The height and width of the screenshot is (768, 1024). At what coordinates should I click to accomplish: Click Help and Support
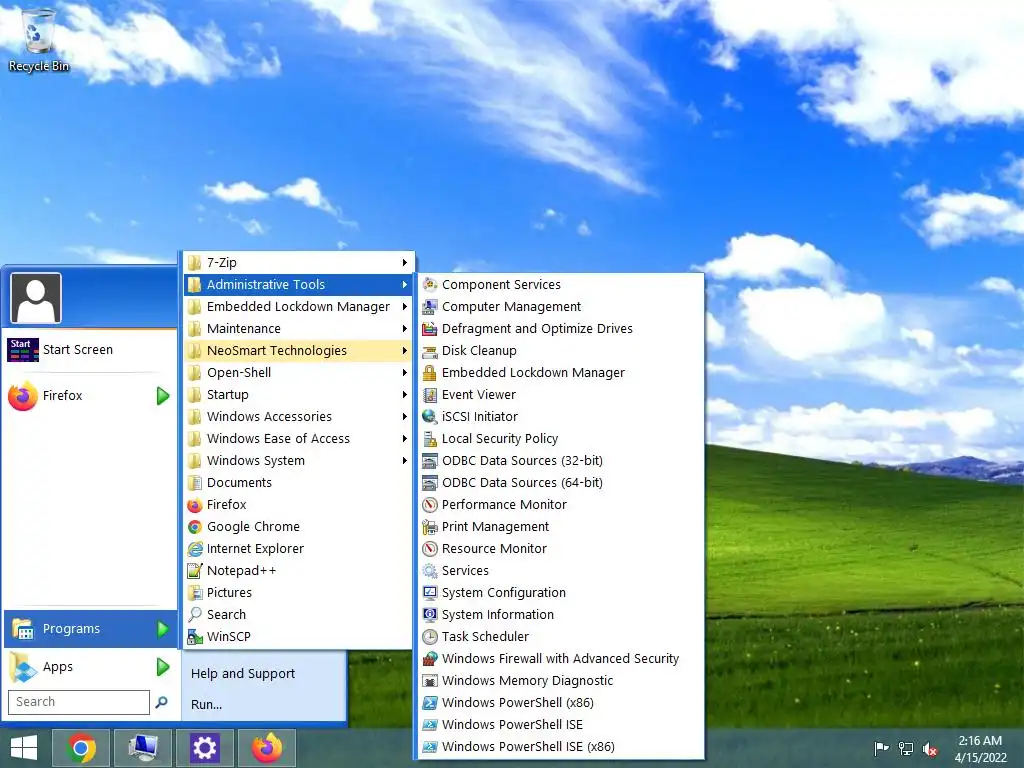242,673
